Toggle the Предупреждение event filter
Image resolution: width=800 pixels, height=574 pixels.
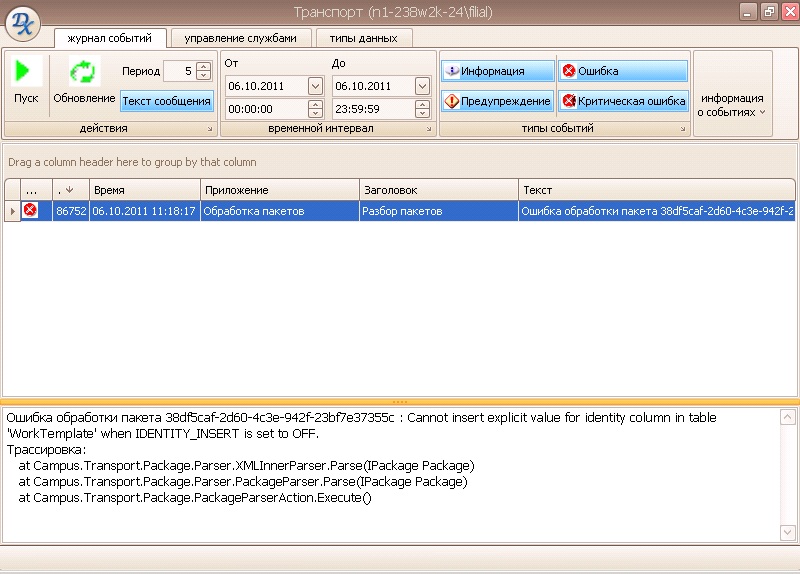pyautogui.click(x=498, y=101)
